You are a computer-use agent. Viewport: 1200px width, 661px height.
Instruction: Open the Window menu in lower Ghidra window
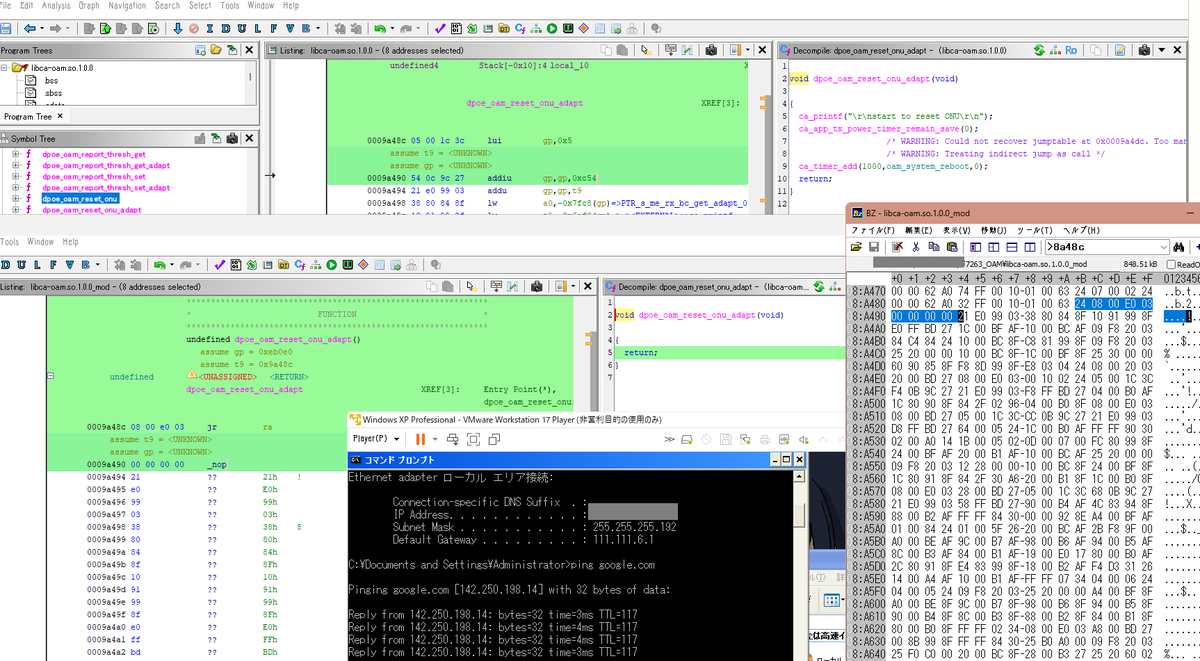[x=41, y=242]
